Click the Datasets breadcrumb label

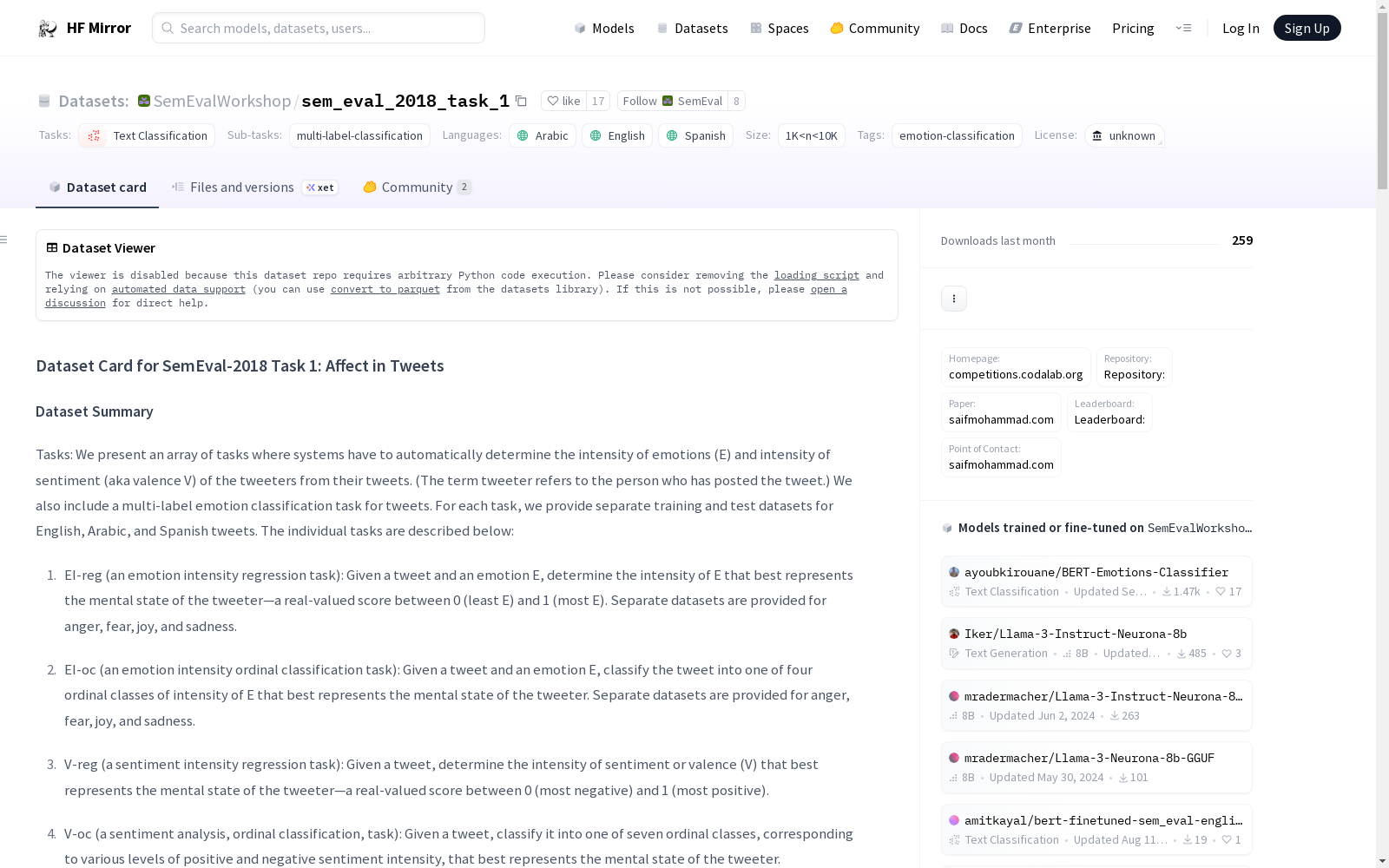93,101
